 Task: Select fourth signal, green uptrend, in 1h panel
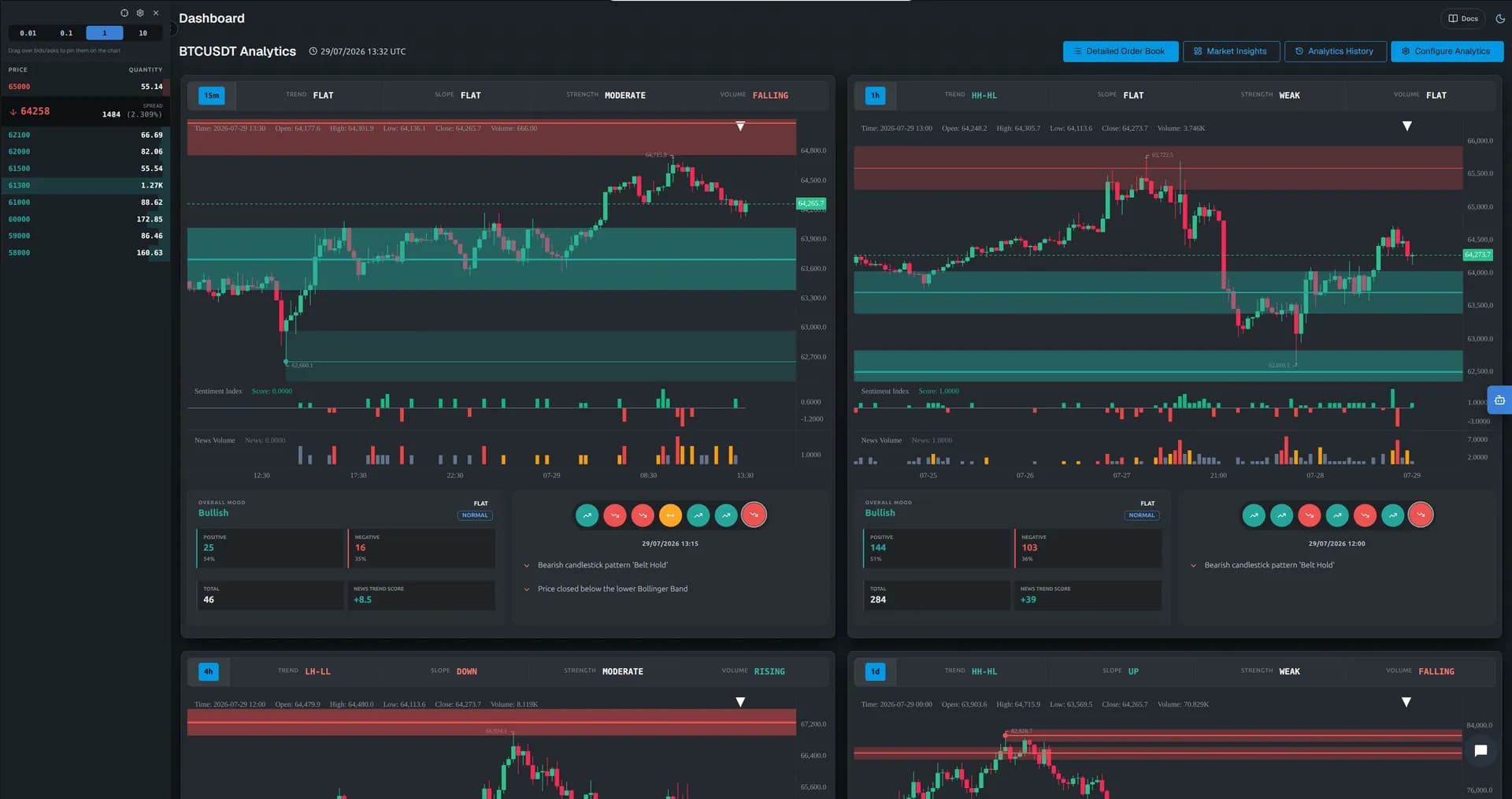coord(1337,515)
